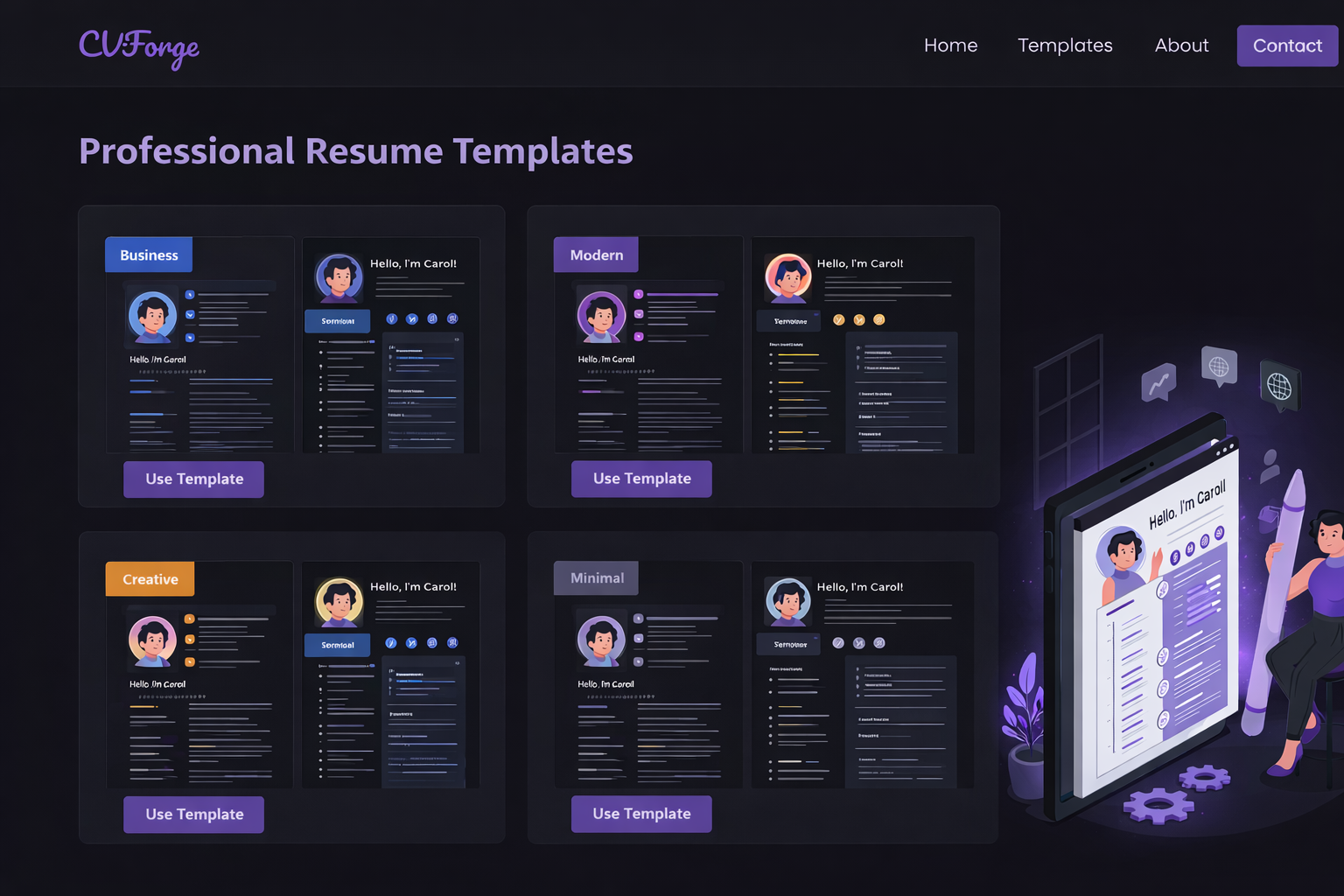Click the smaller purple gear icon

tap(1205, 776)
